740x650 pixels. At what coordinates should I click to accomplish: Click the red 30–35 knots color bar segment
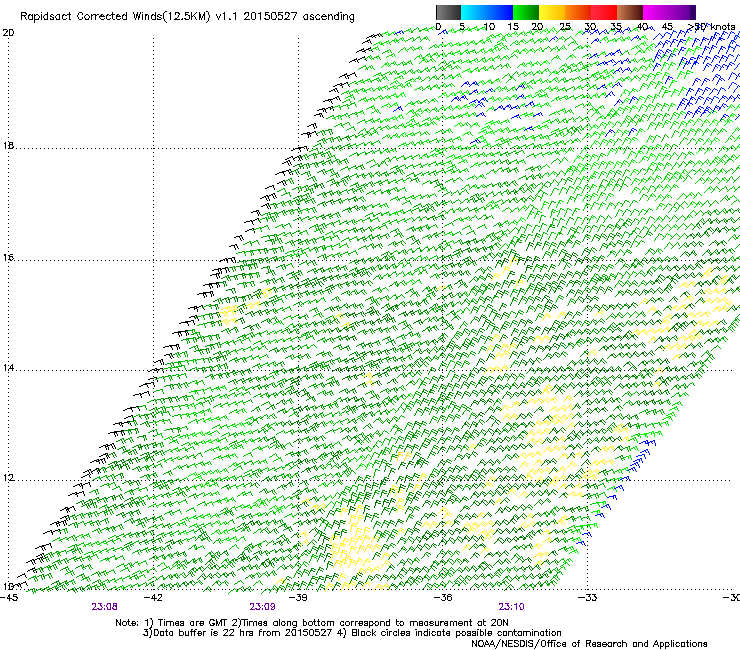point(604,12)
